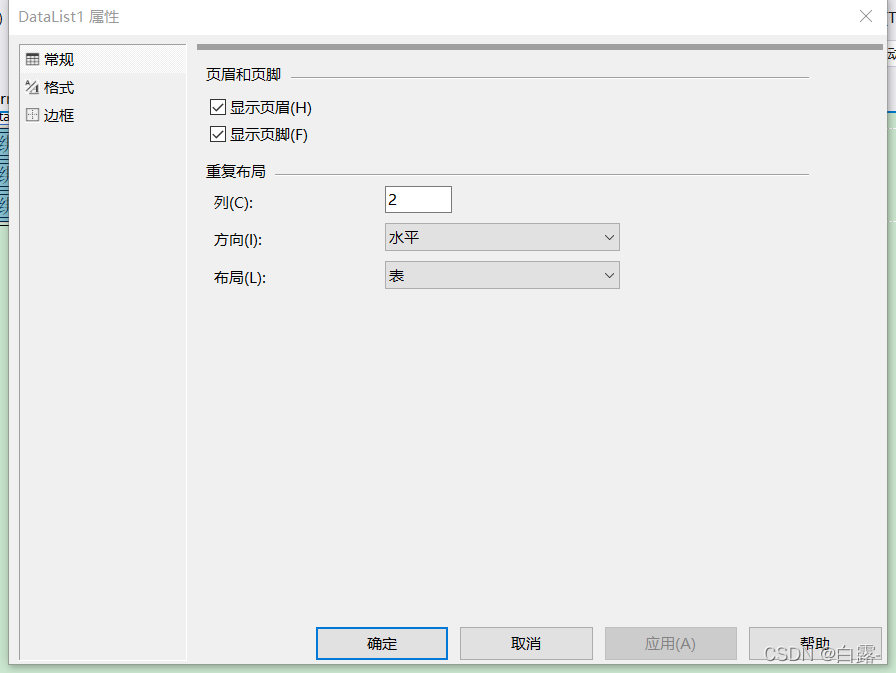Toggle the 显示页脚(F) checkbox
This screenshot has height=673, width=896.
pyautogui.click(x=218, y=134)
